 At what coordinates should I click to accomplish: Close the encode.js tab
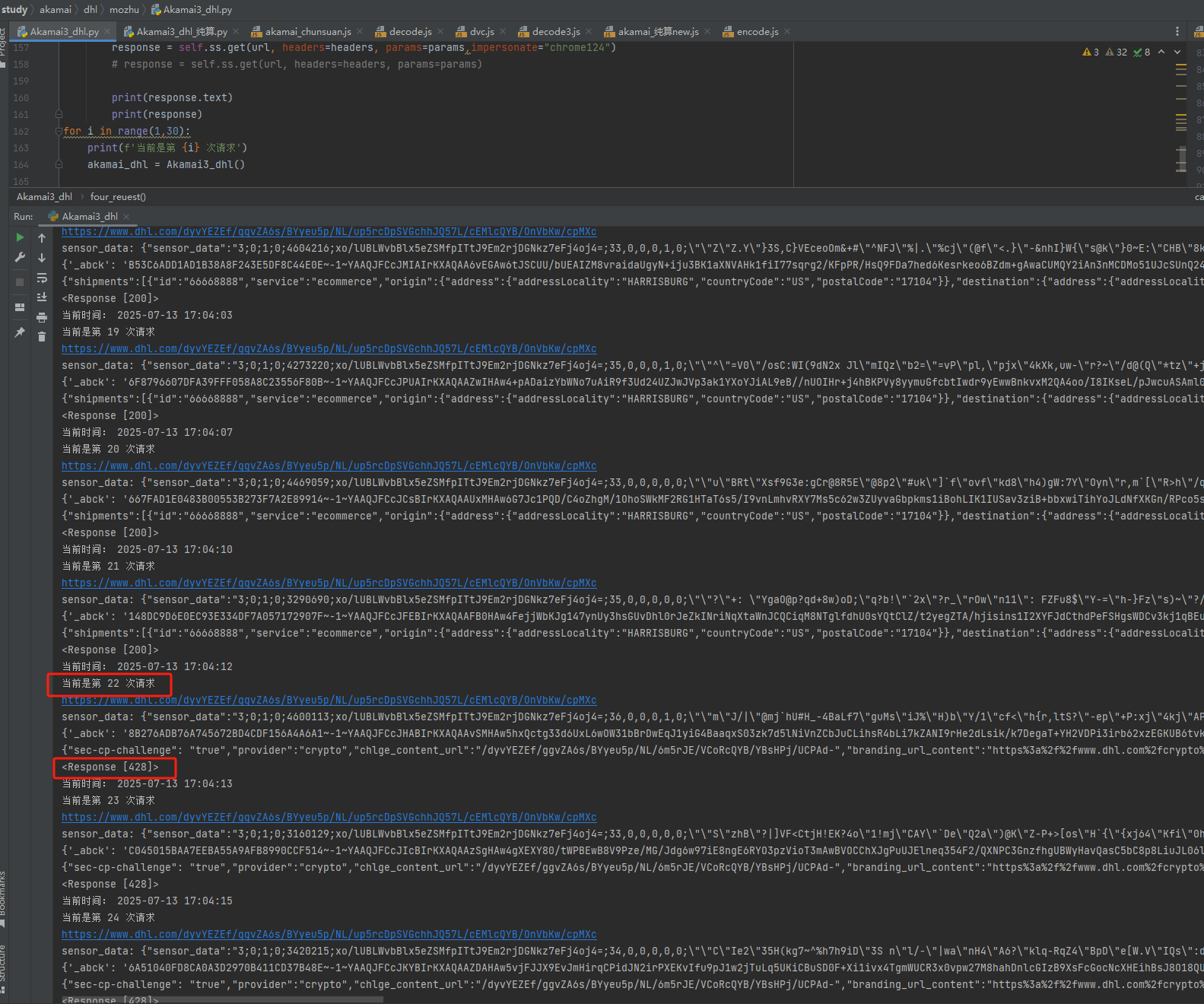(787, 31)
